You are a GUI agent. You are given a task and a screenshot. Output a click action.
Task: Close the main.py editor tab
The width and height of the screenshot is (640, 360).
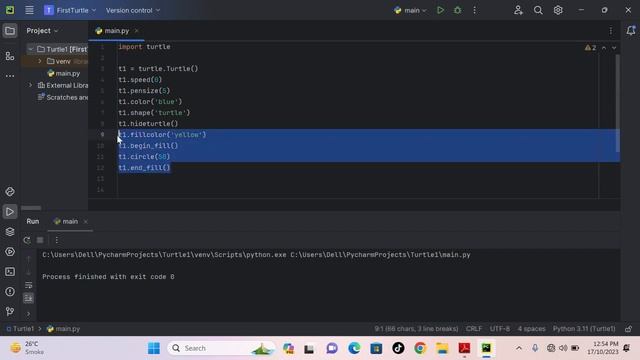(136, 31)
